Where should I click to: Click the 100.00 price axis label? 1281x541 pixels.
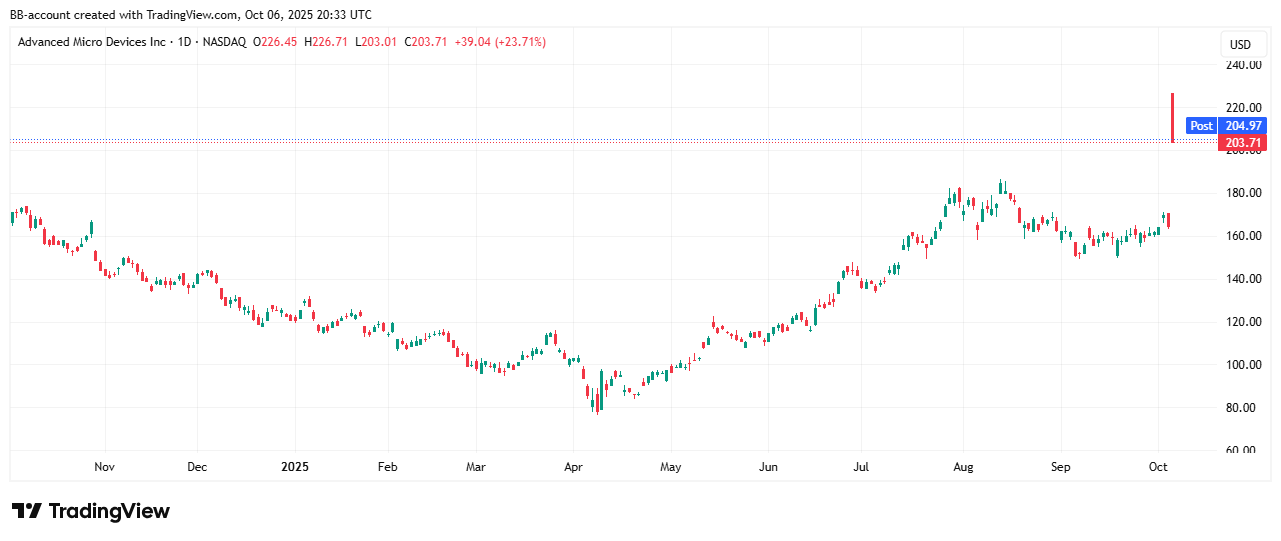1243,365
